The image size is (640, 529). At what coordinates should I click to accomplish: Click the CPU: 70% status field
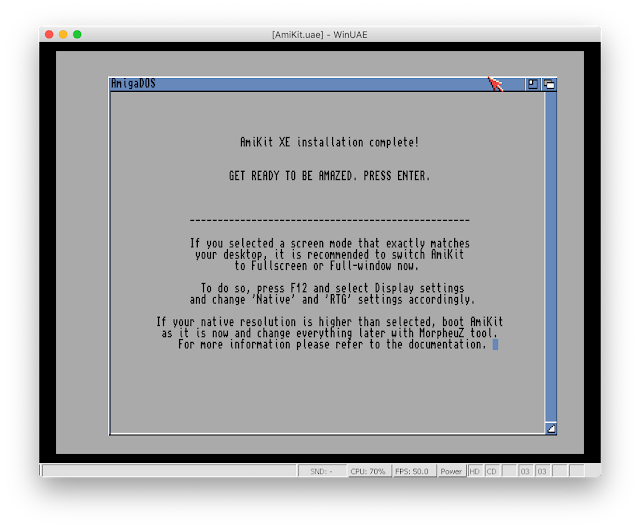[368, 471]
